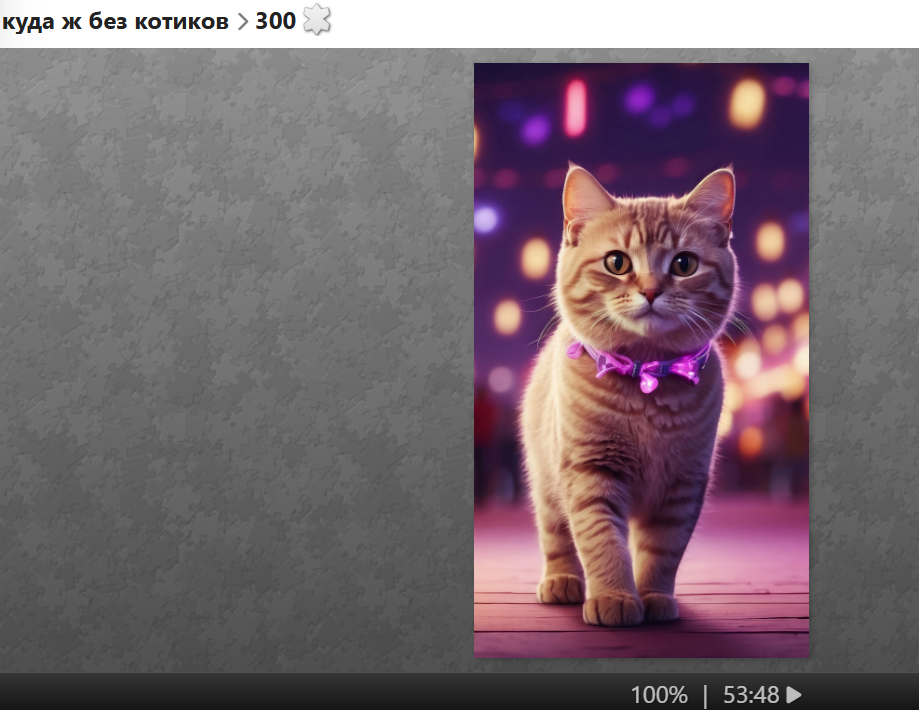Select the 300 piece count label
This screenshot has width=919, height=710.
point(275,21)
